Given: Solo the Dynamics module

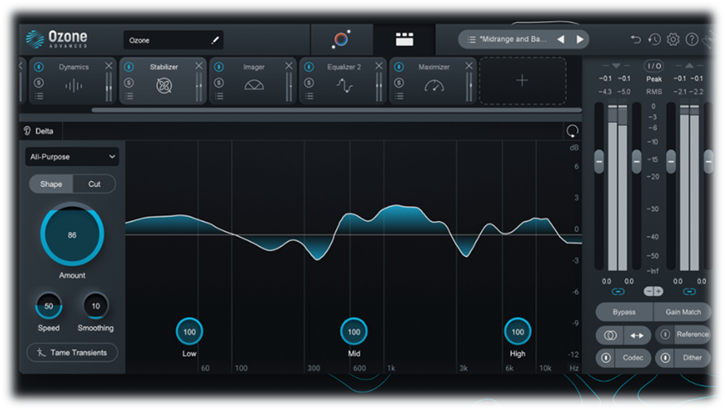Looking at the screenshot, I should pyautogui.click(x=39, y=83).
